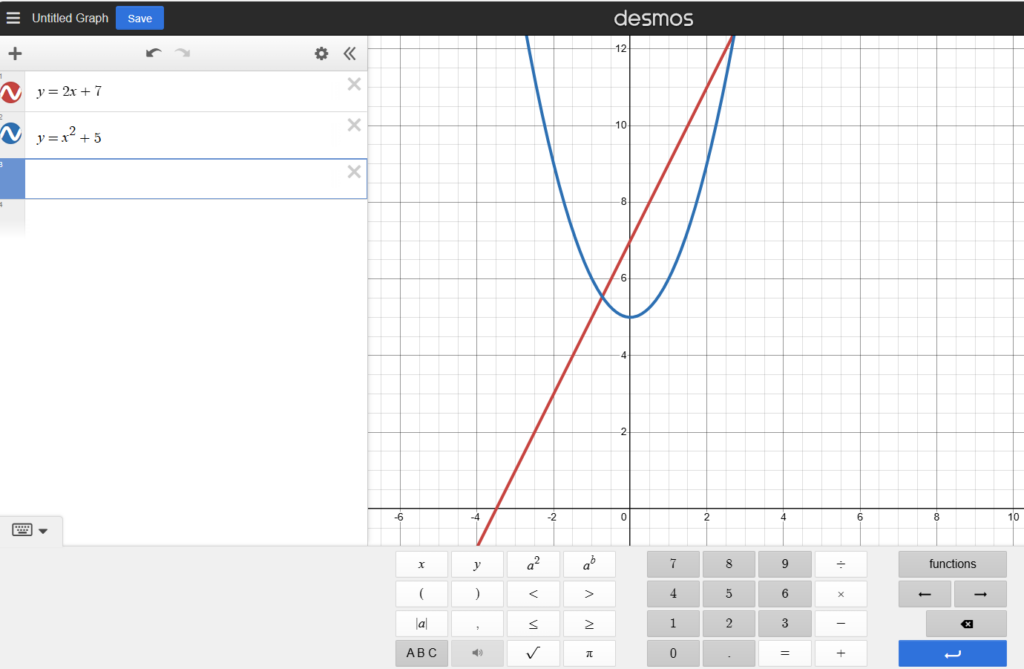Tap number 7 on keypad
The image size is (1024, 669).
(x=673, y=564)
